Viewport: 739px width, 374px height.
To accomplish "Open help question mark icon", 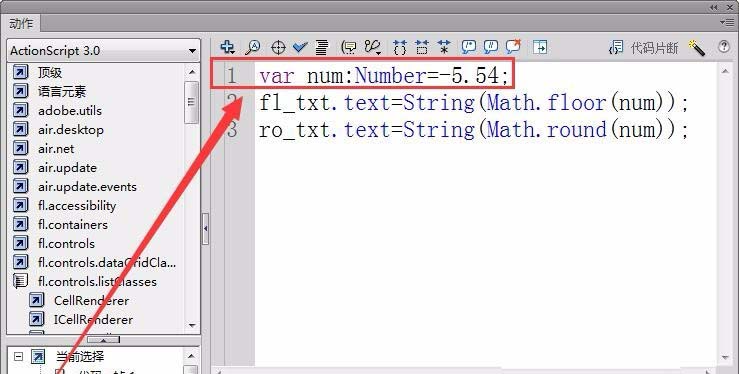I will point(724,47).
